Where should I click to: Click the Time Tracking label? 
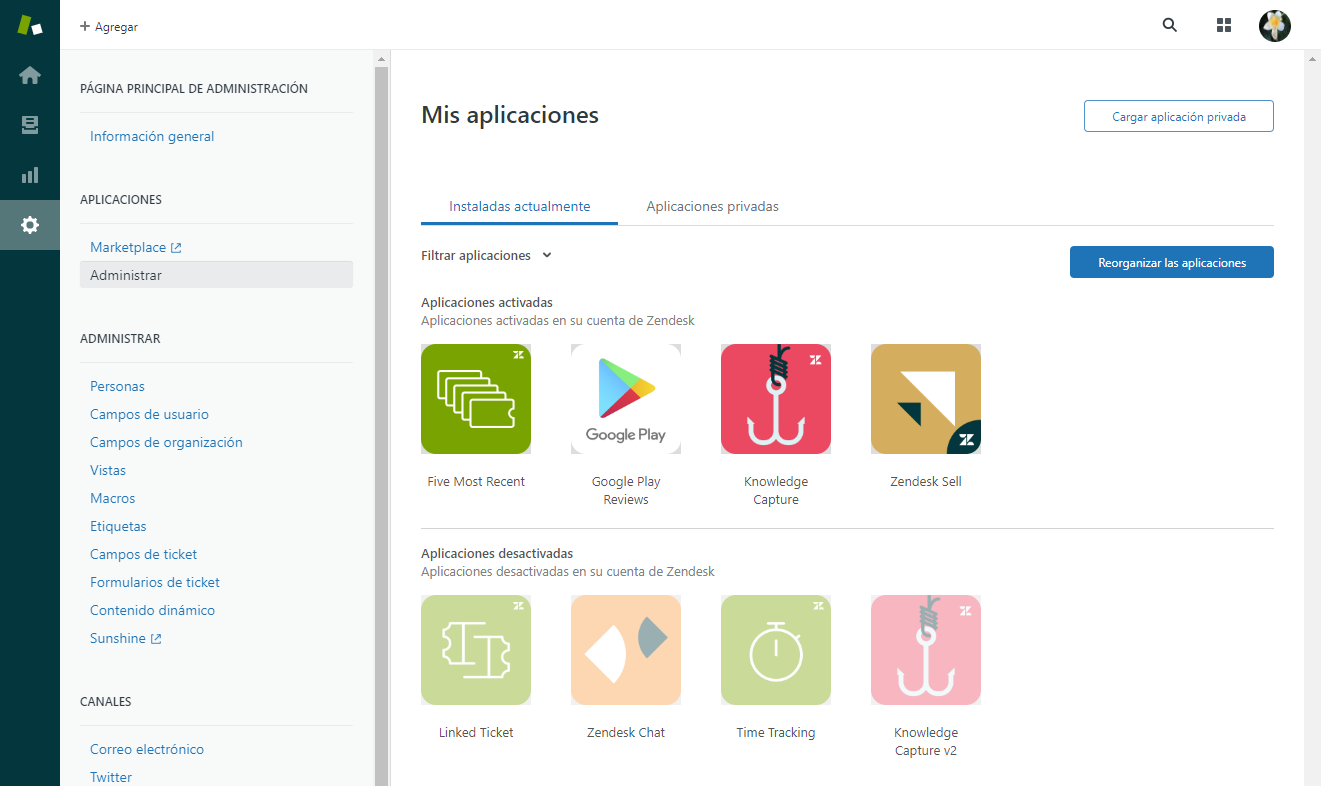click(x=776, y=733)
